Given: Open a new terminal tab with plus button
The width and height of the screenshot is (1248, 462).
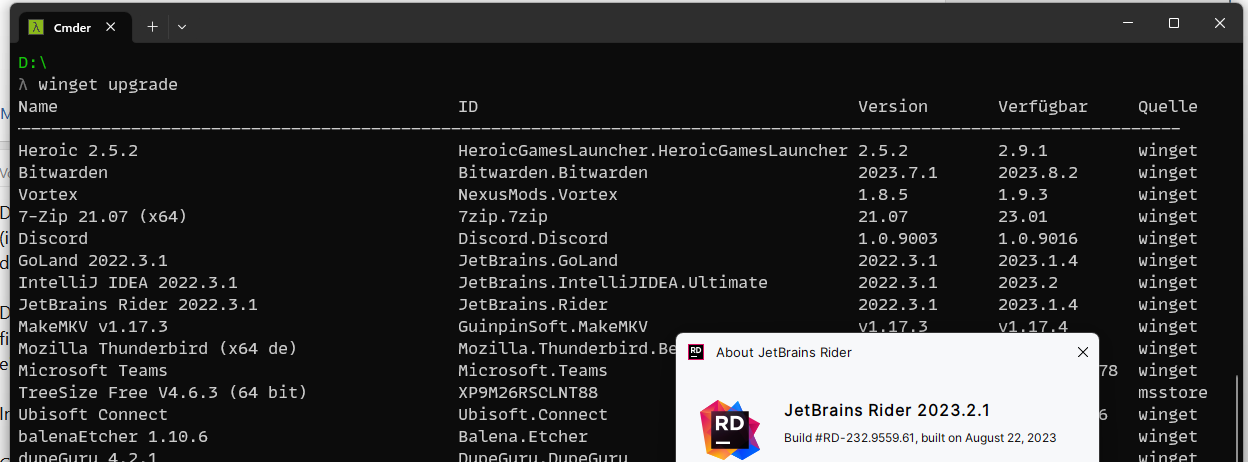Looking at the screenshot, I should click(x=152, y=27).
